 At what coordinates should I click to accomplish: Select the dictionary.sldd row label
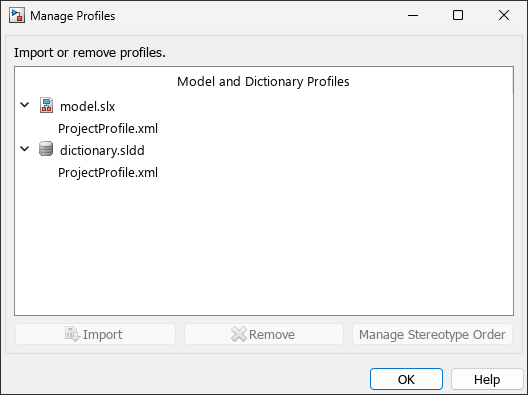coord(102,150)
